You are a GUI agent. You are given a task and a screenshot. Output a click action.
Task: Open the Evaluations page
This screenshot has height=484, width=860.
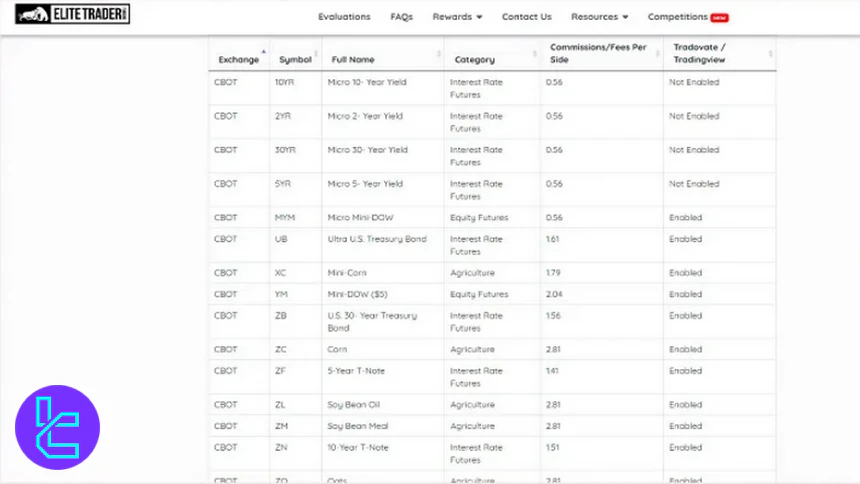coord(344,17)
